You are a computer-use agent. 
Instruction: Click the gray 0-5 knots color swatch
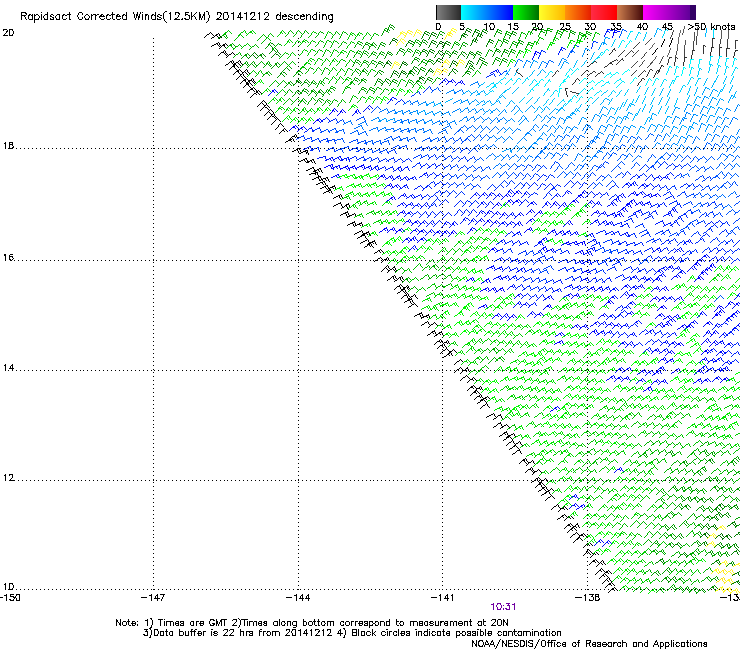pyautogui.click(x=448, y=12)
